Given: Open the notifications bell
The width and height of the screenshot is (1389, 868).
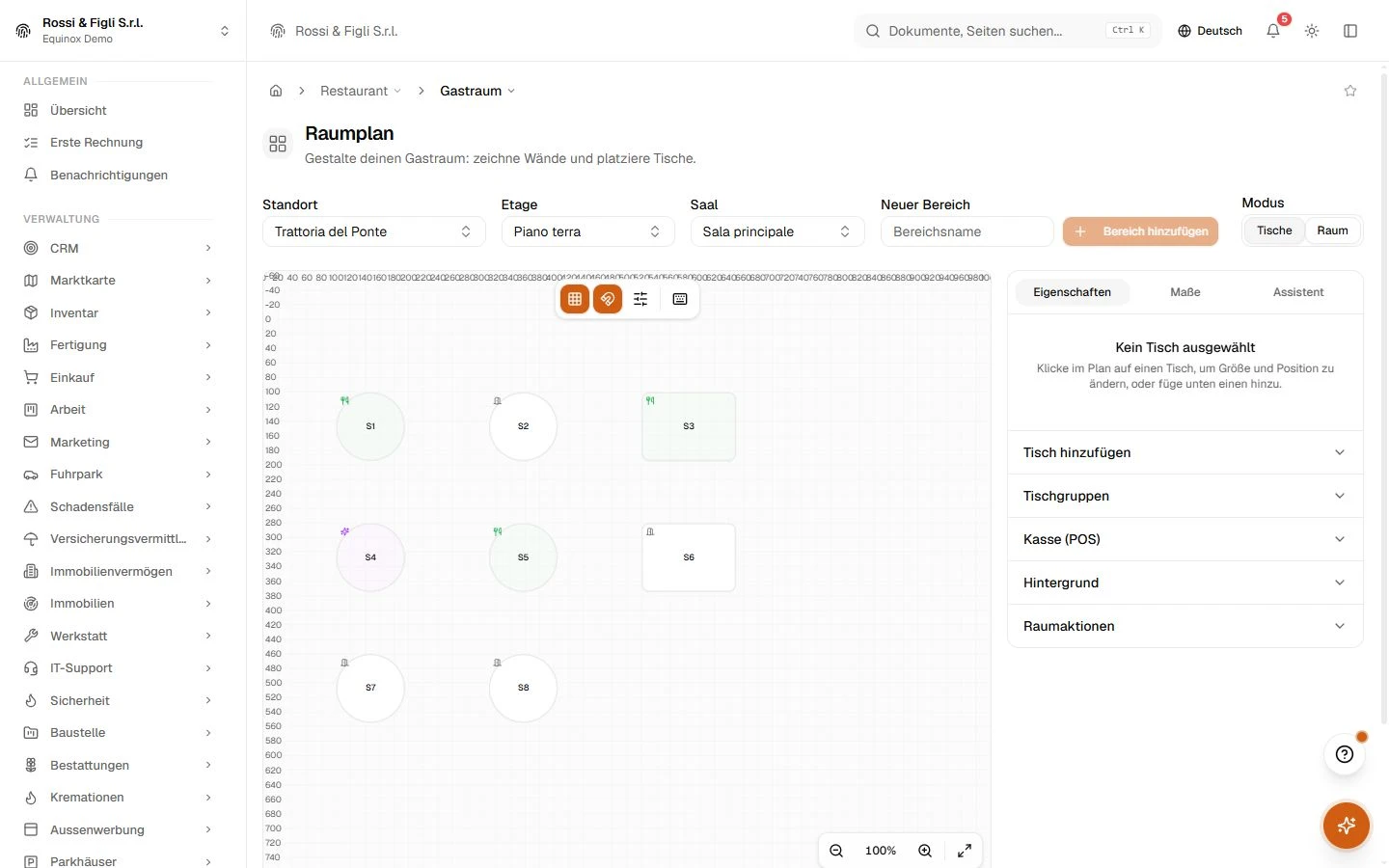Looking at the screenshot, I should pos(1273,31).
